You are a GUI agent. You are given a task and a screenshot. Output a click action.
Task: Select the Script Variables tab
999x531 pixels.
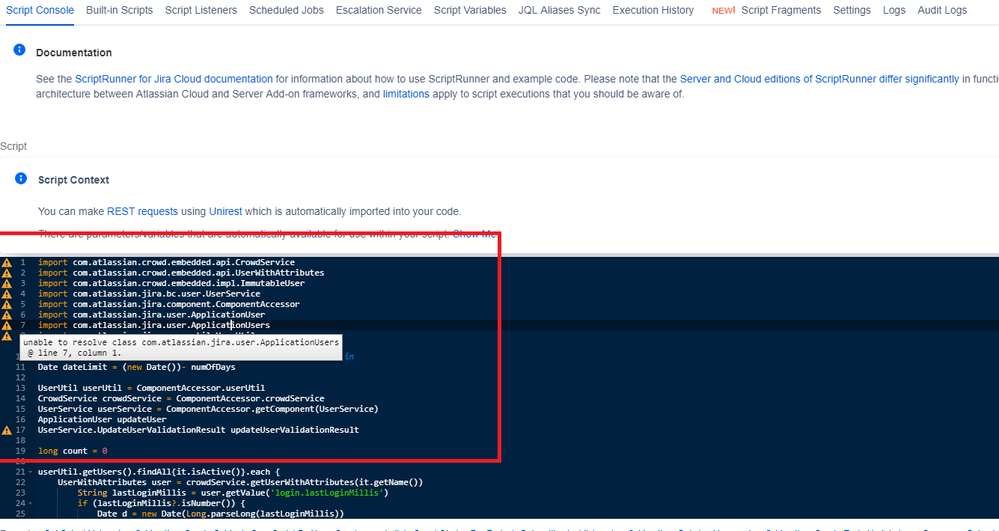click(470, 10)
